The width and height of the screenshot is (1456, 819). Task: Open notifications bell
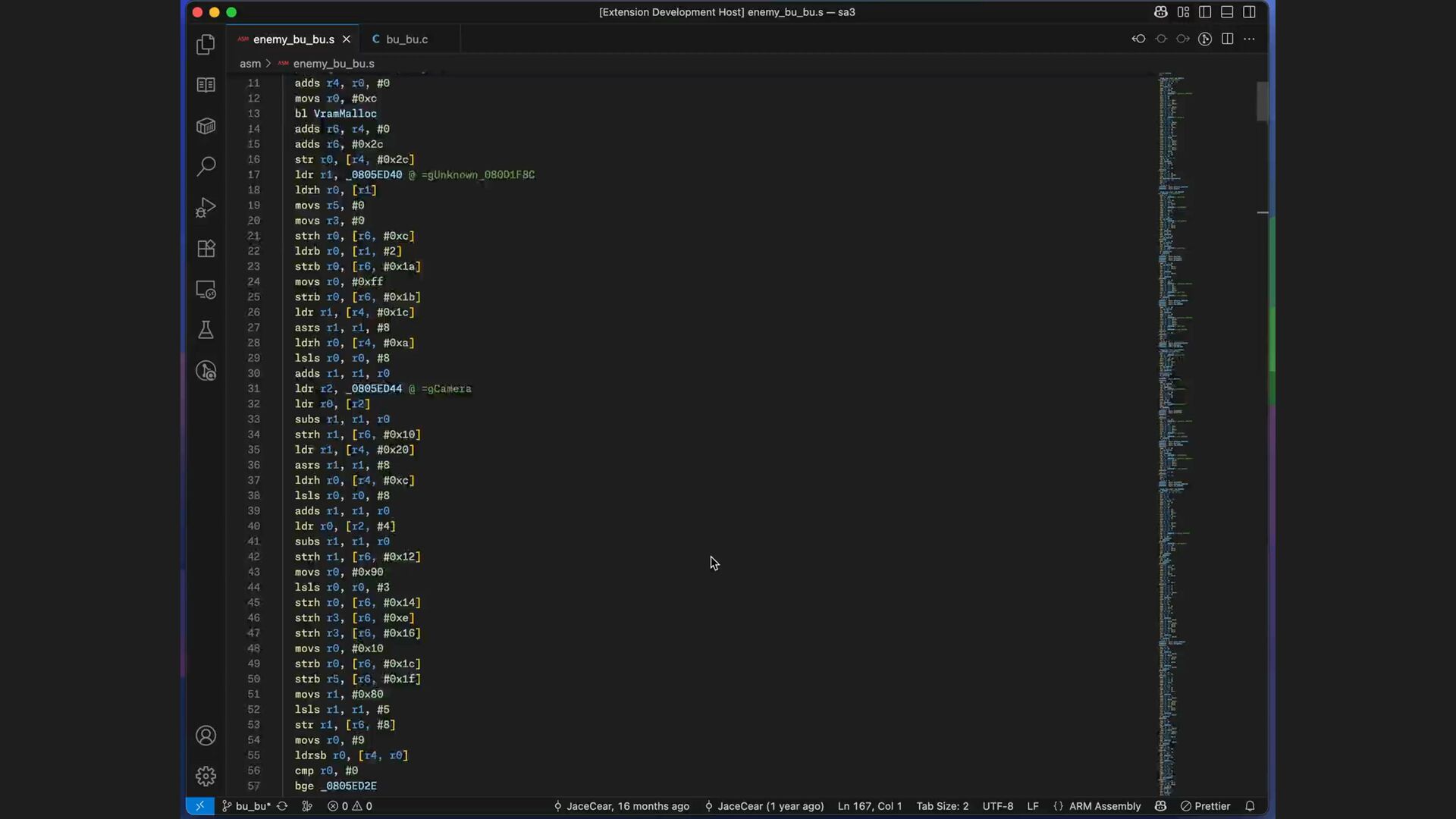tap(1250, 806)
